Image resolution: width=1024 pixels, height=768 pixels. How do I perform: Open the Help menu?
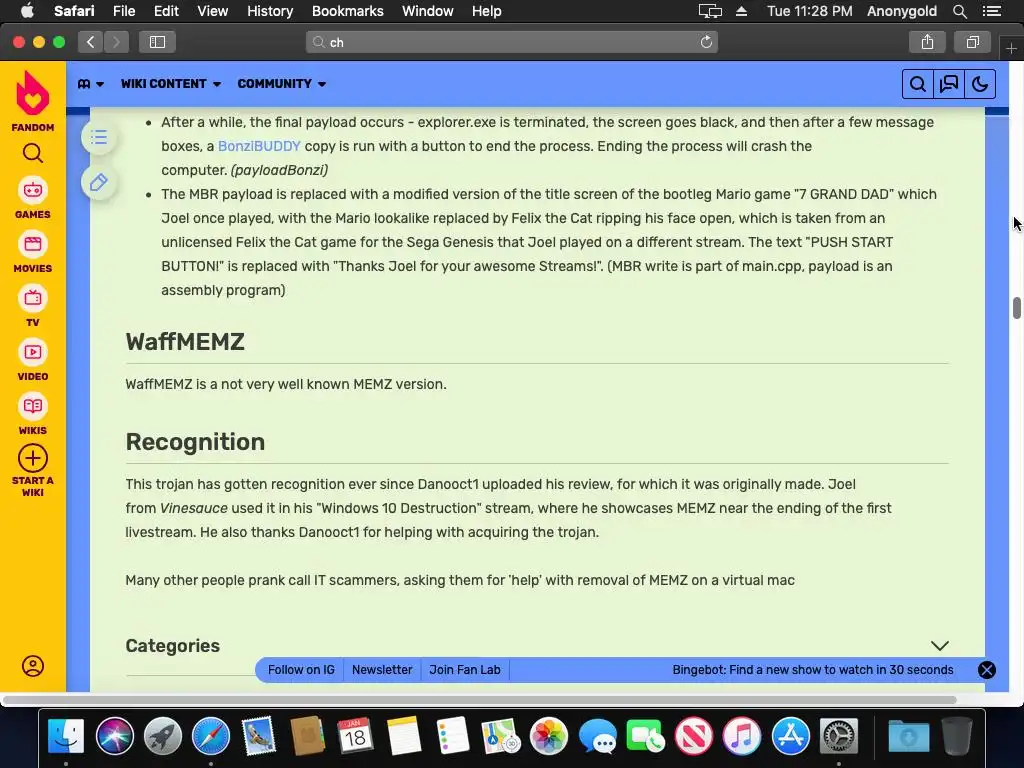click(x=487, y=11)
